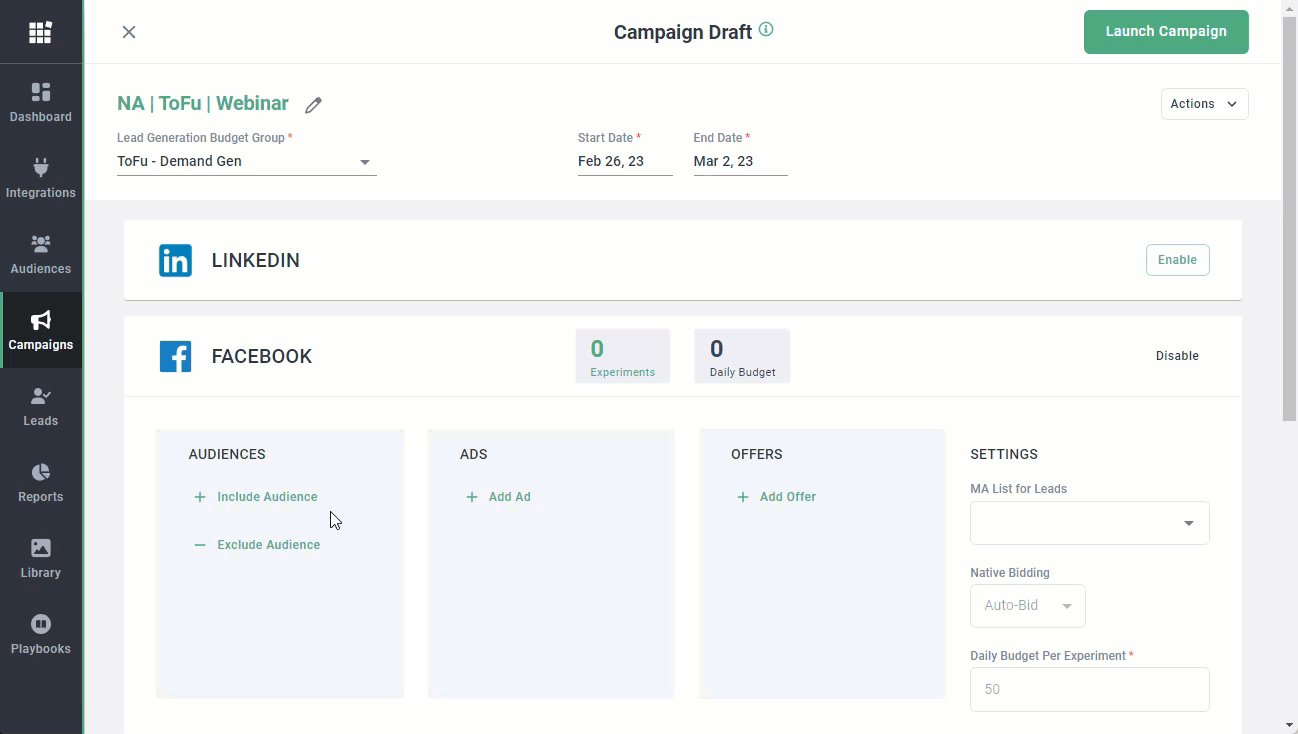Viewport: 1298px width, 734px height.
Task: Expand the MA List for Leads dropdown
Action: [x=1089, y=523]
